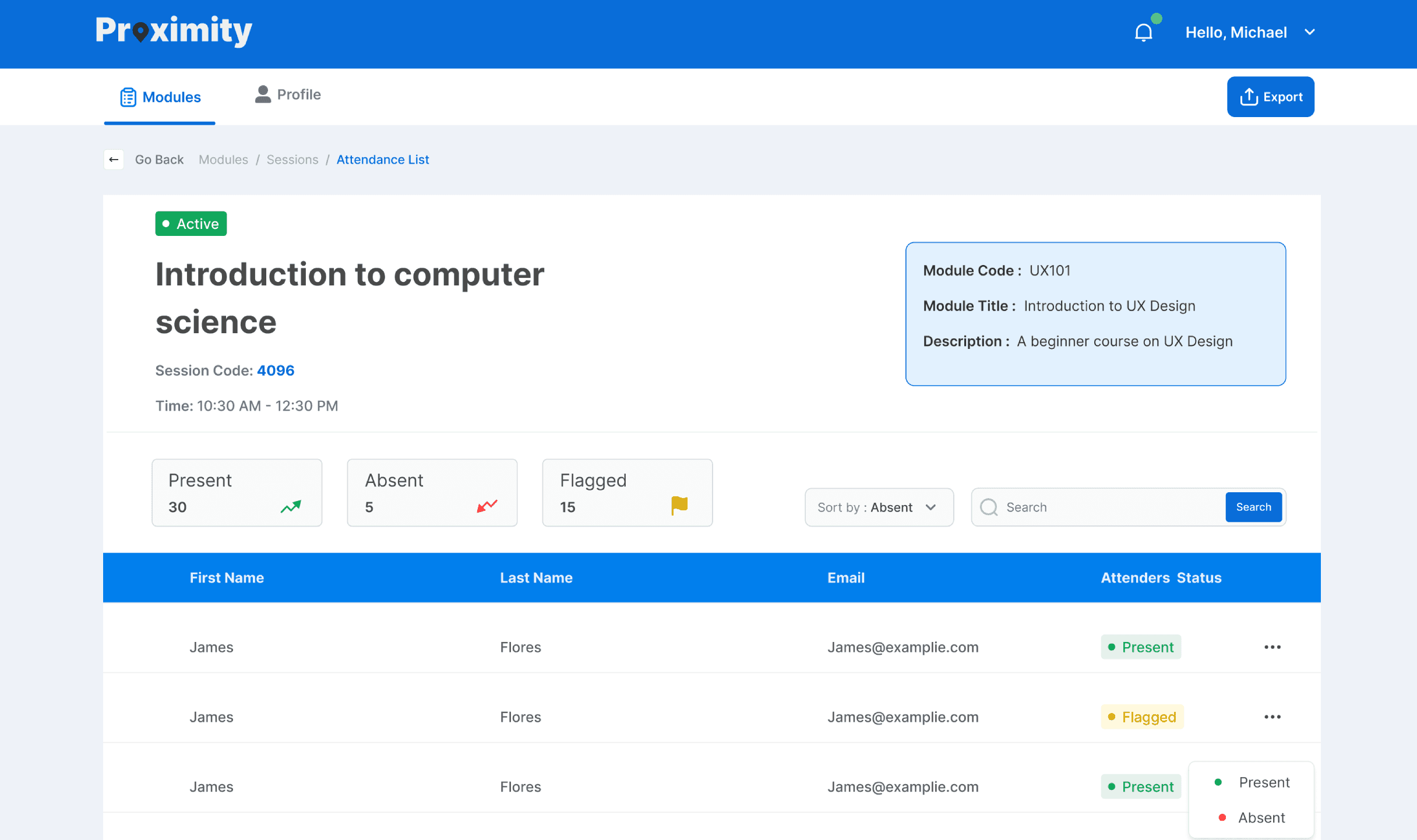Select Present in status popup menu

(x=1263, y=782)
